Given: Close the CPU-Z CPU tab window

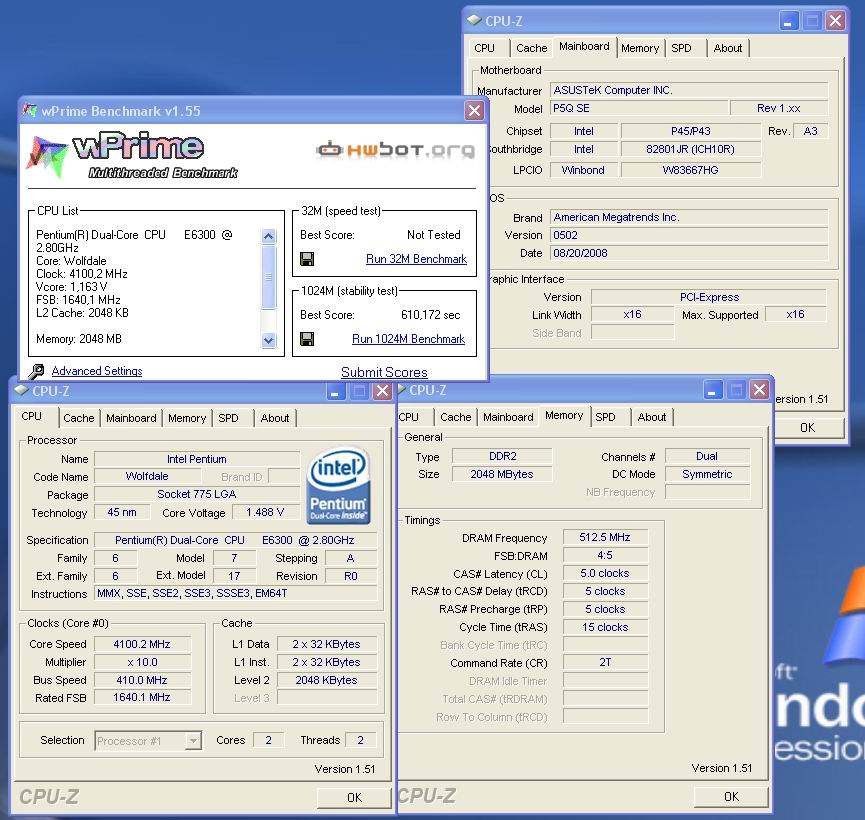Looking at the screenshot, I should 382,391.
